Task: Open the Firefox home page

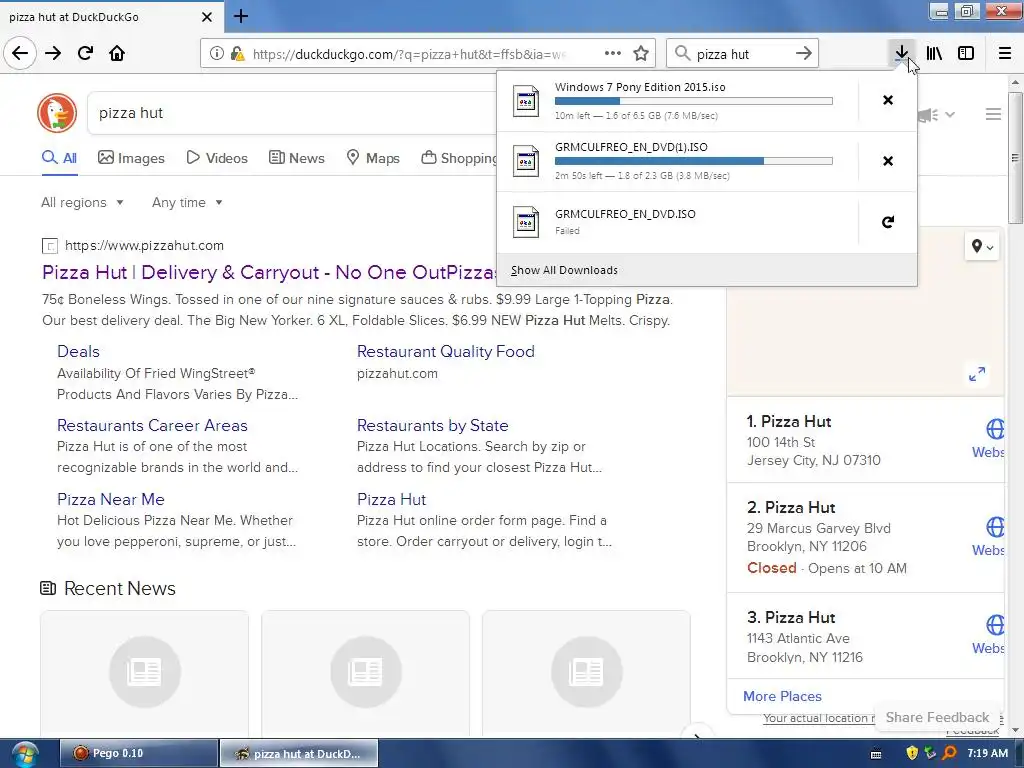Action: click(x=117, y=54)
